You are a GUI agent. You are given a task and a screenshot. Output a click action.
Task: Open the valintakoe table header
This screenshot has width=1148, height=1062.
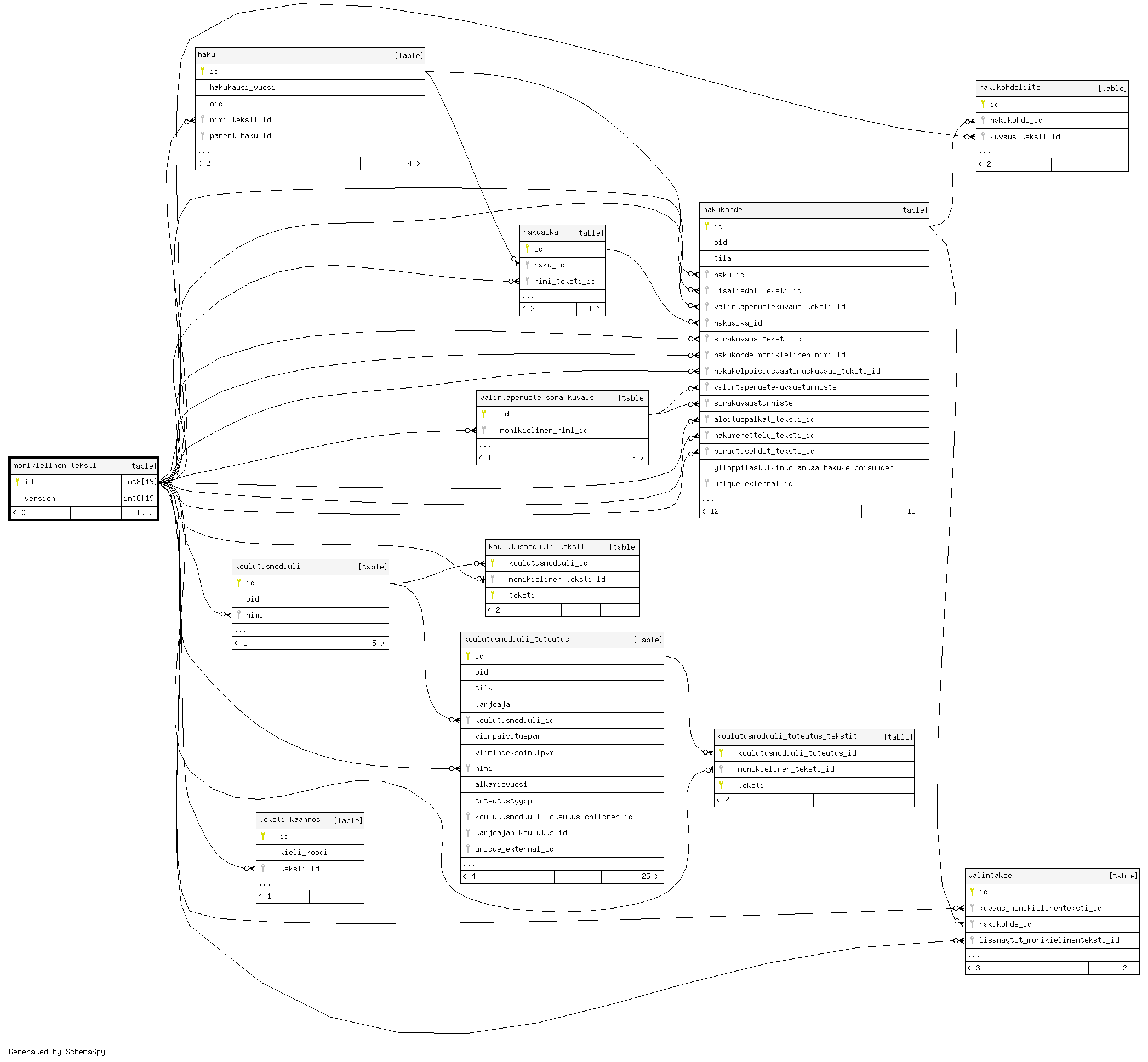[x=1052, y=876]
